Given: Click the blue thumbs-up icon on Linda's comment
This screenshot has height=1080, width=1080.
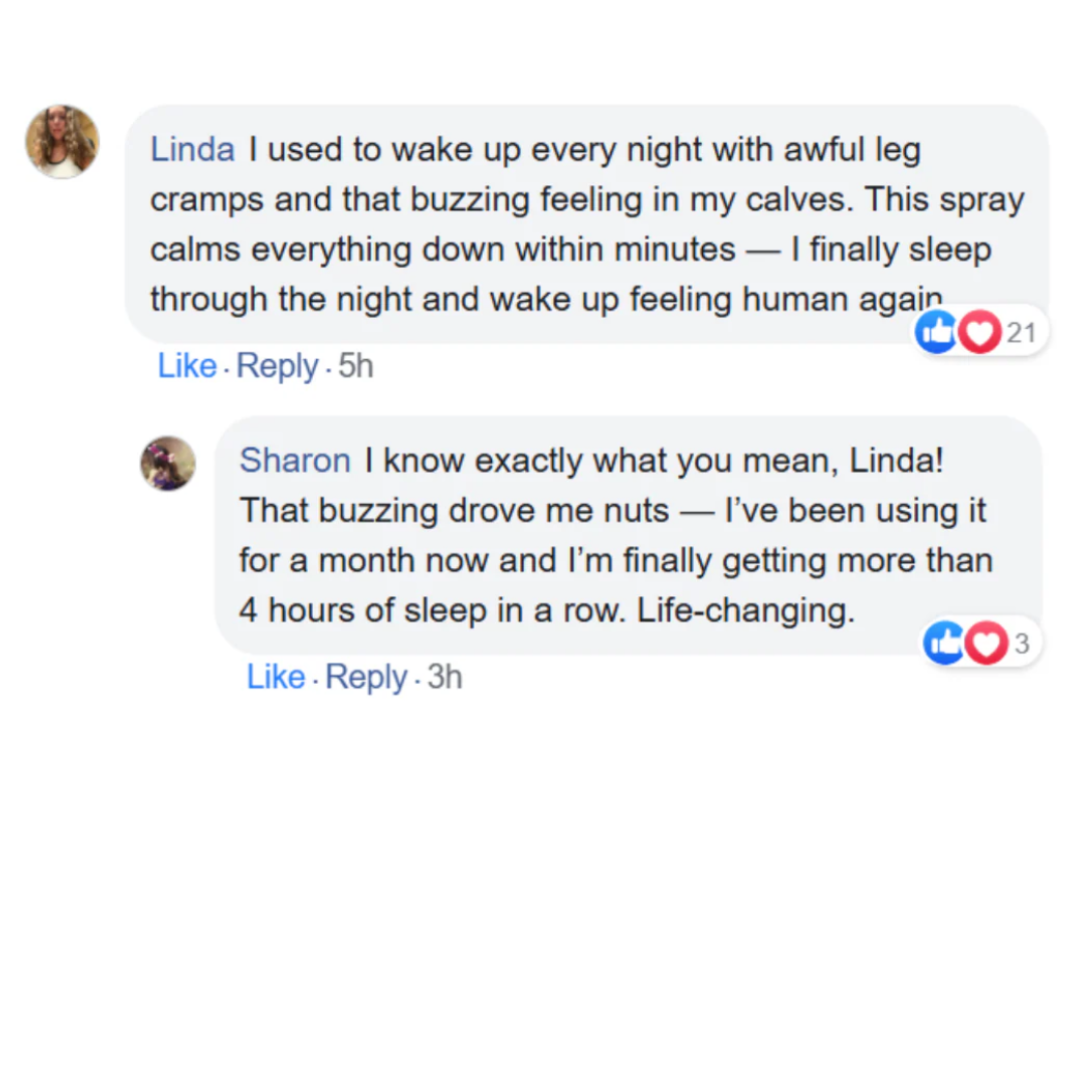Looking at the screenshot, I should (x=936, y=332).
